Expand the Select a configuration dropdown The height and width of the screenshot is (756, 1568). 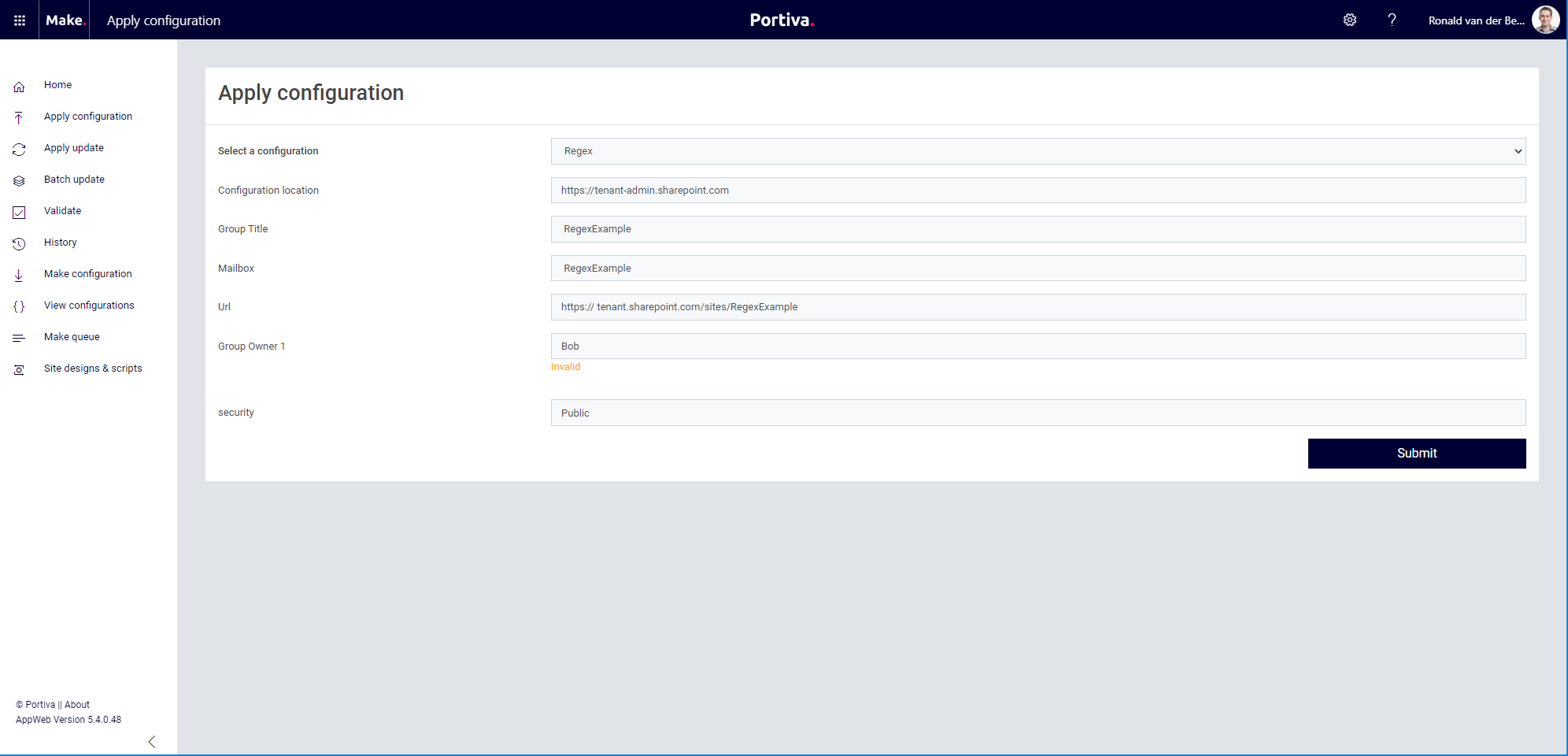1037,151
